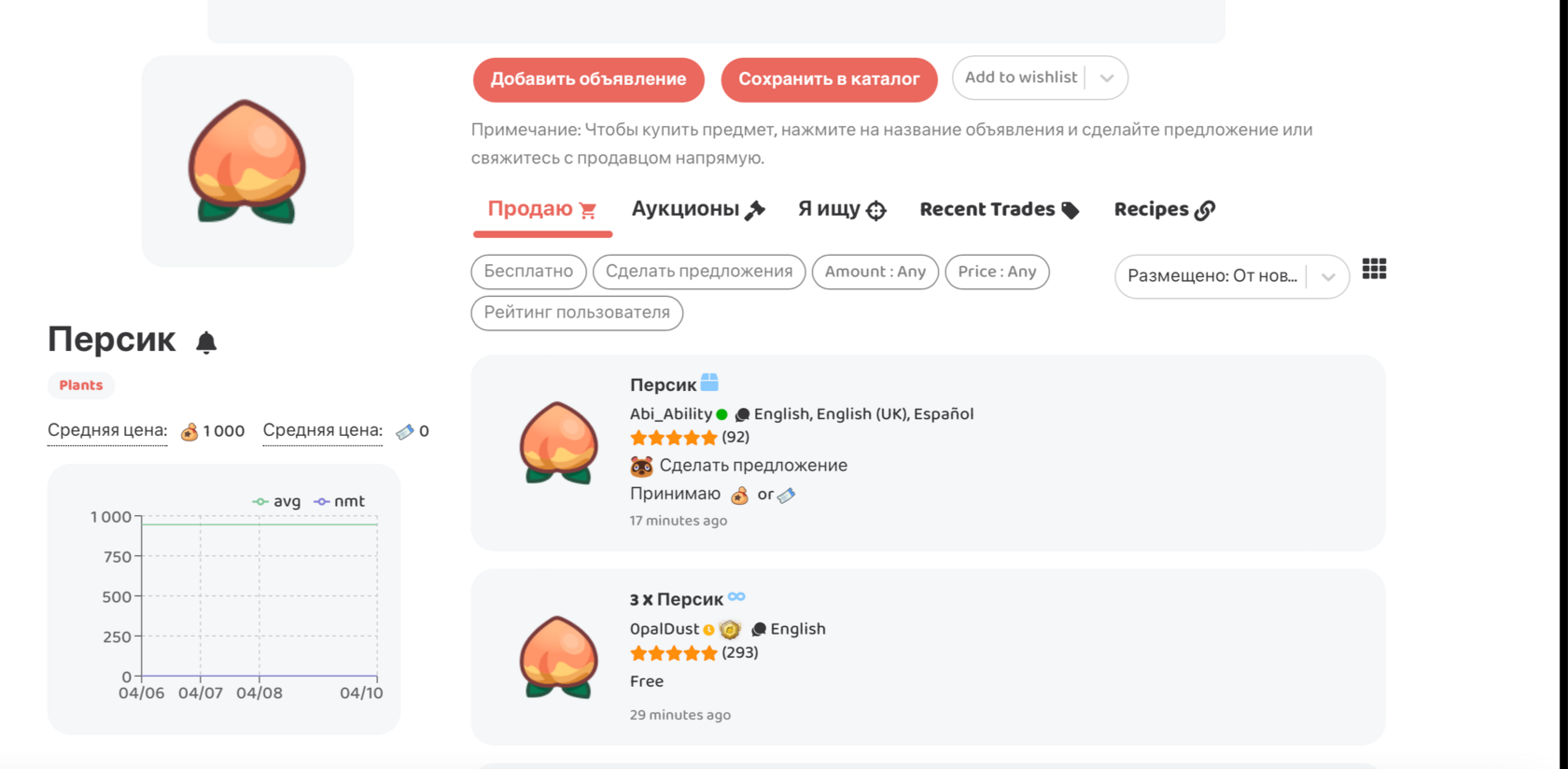The image size is (1568, 769).
Task: Click the Добавить объявление button
Action: point(589,79)
